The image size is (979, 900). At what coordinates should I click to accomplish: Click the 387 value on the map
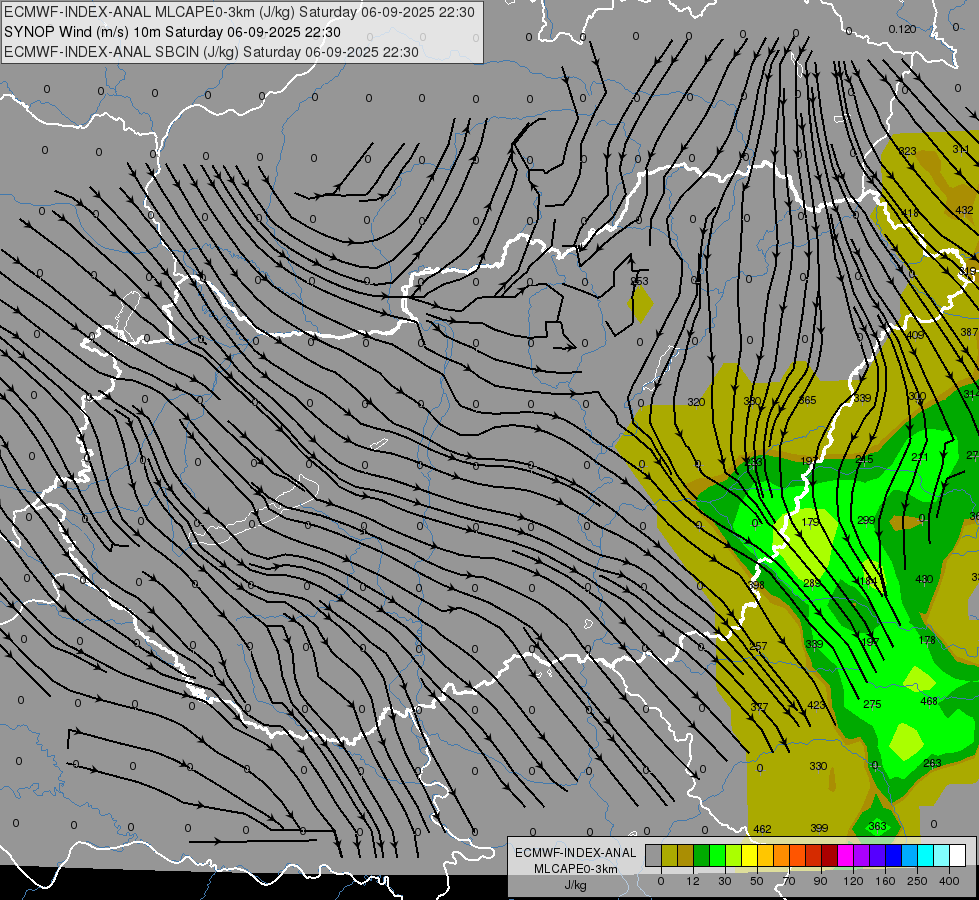[969, 332]
